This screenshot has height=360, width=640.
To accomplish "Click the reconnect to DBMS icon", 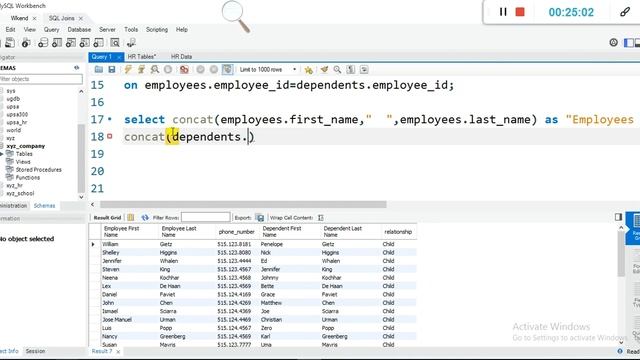I will [x=131, y=42].
